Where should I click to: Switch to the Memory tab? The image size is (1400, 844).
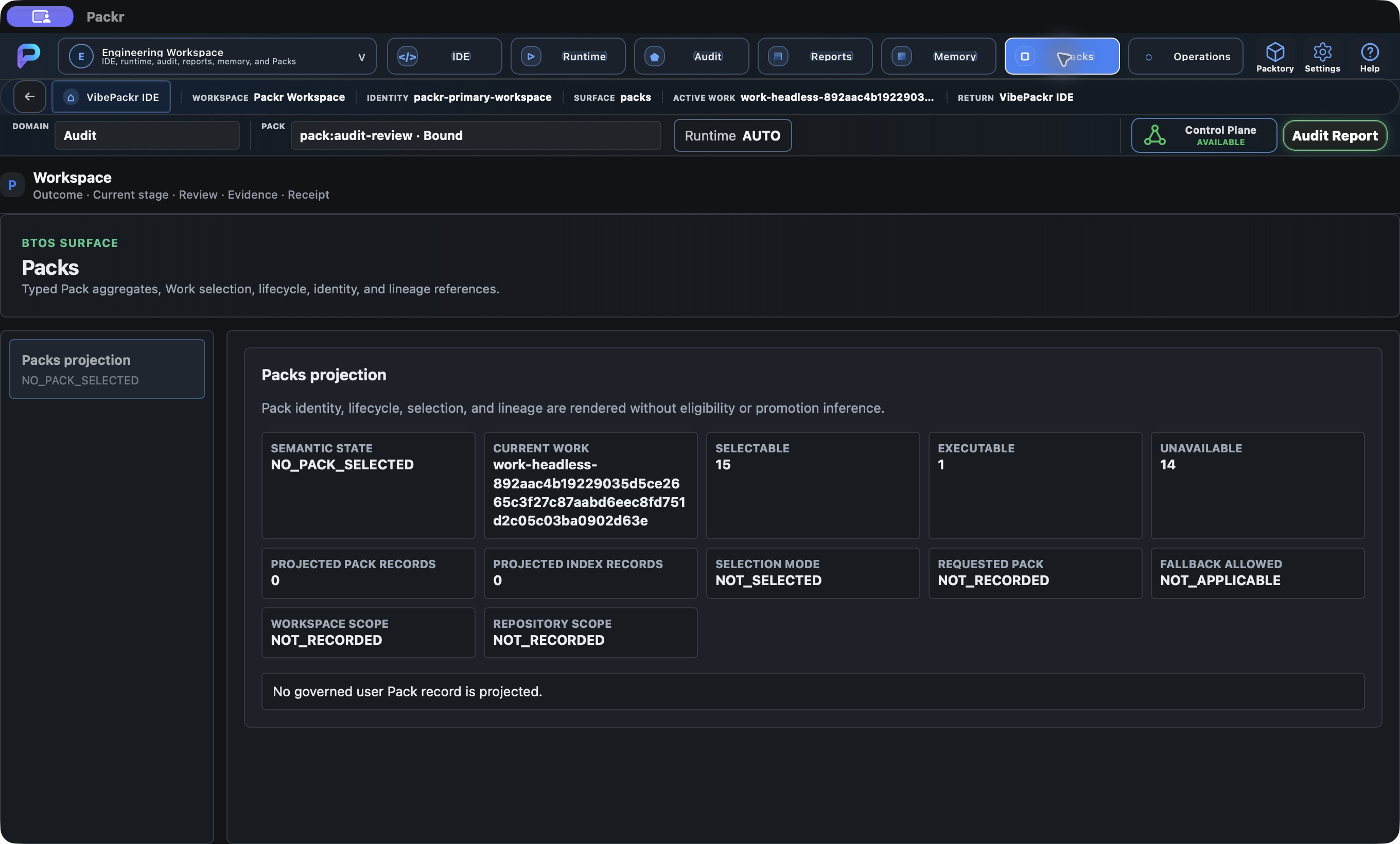coord(938,56)
